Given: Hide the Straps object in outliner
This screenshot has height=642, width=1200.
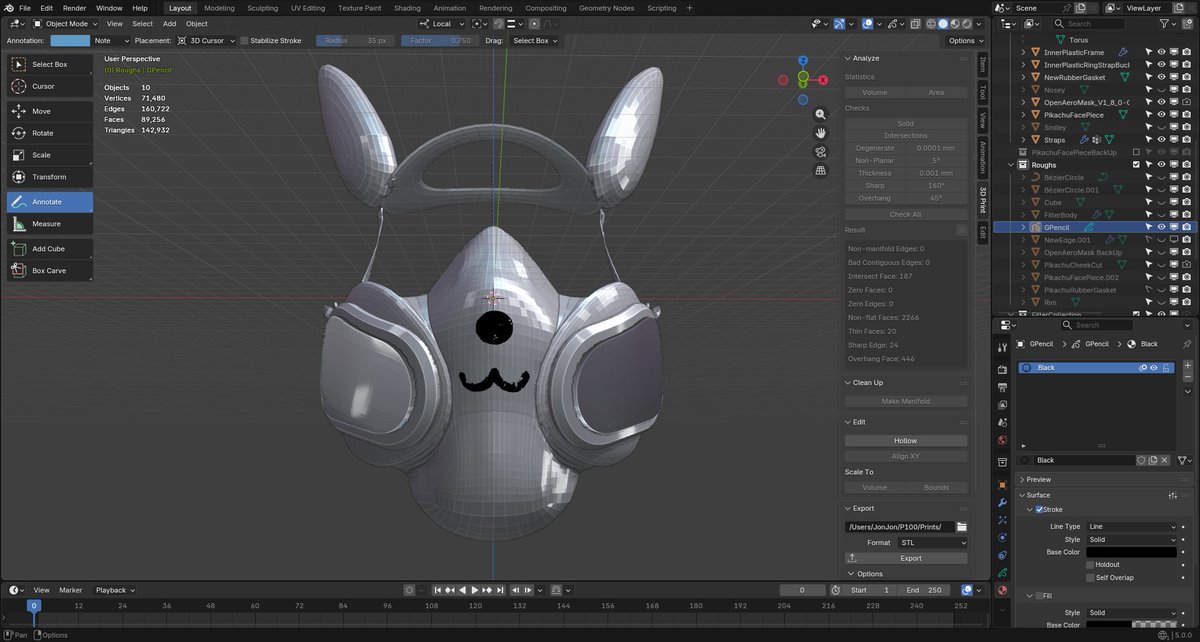Looking at the screenshot, I should pos(1162,140).
